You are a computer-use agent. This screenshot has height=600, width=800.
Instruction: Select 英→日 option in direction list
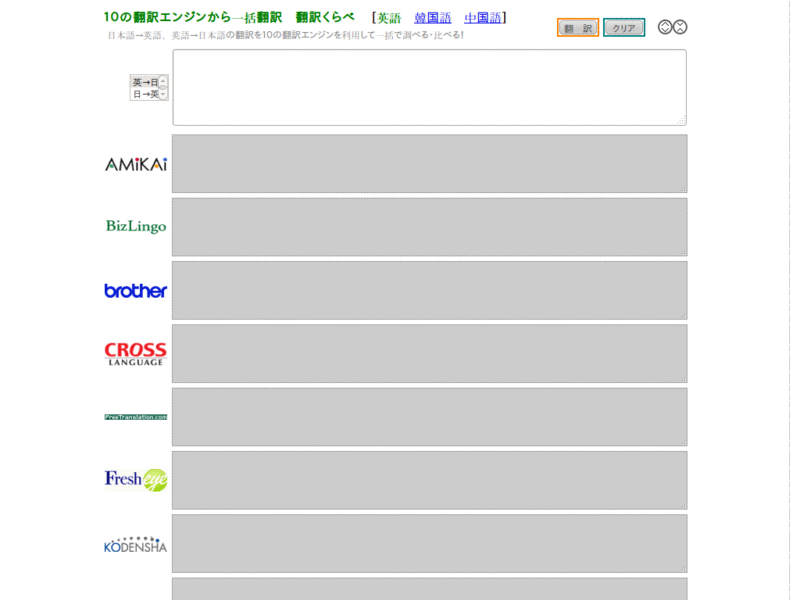pos(145,82)
